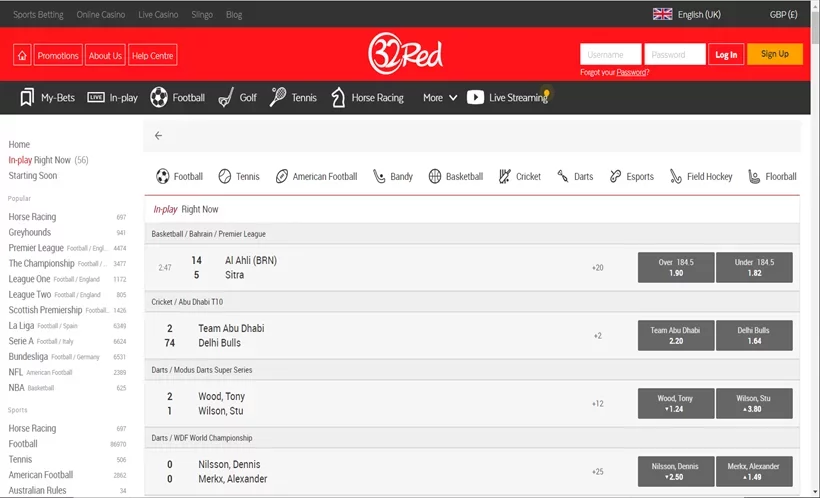Open My-Bets bookmark icon

pyautogui.click(x=27, y=97)
